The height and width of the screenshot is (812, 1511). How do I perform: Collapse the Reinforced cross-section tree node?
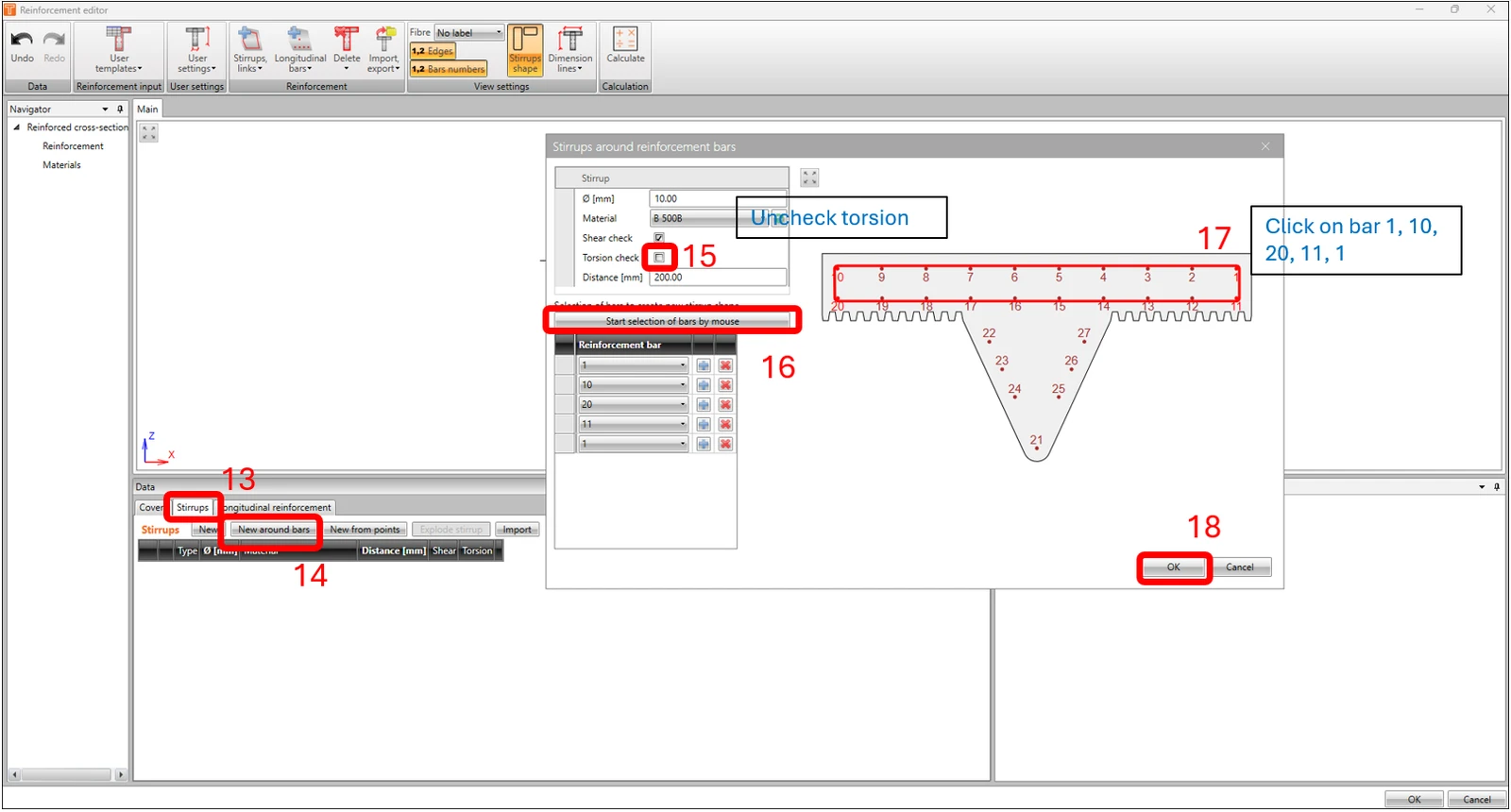pyautogui.click(x=16, y=127)
